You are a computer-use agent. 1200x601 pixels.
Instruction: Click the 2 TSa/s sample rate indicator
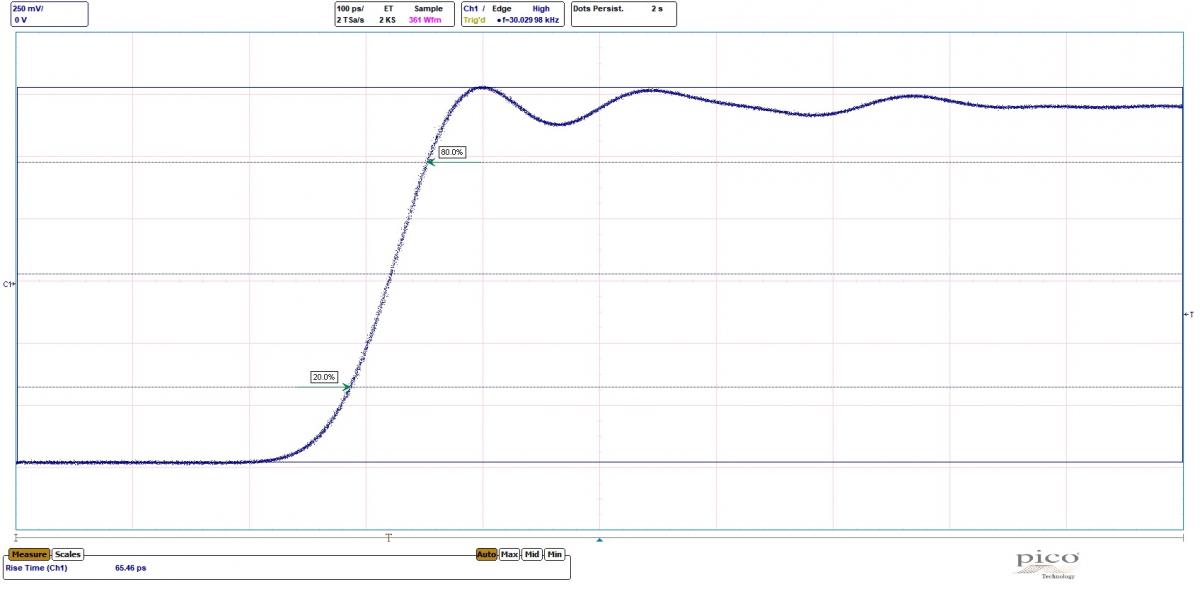coord(350,19)
